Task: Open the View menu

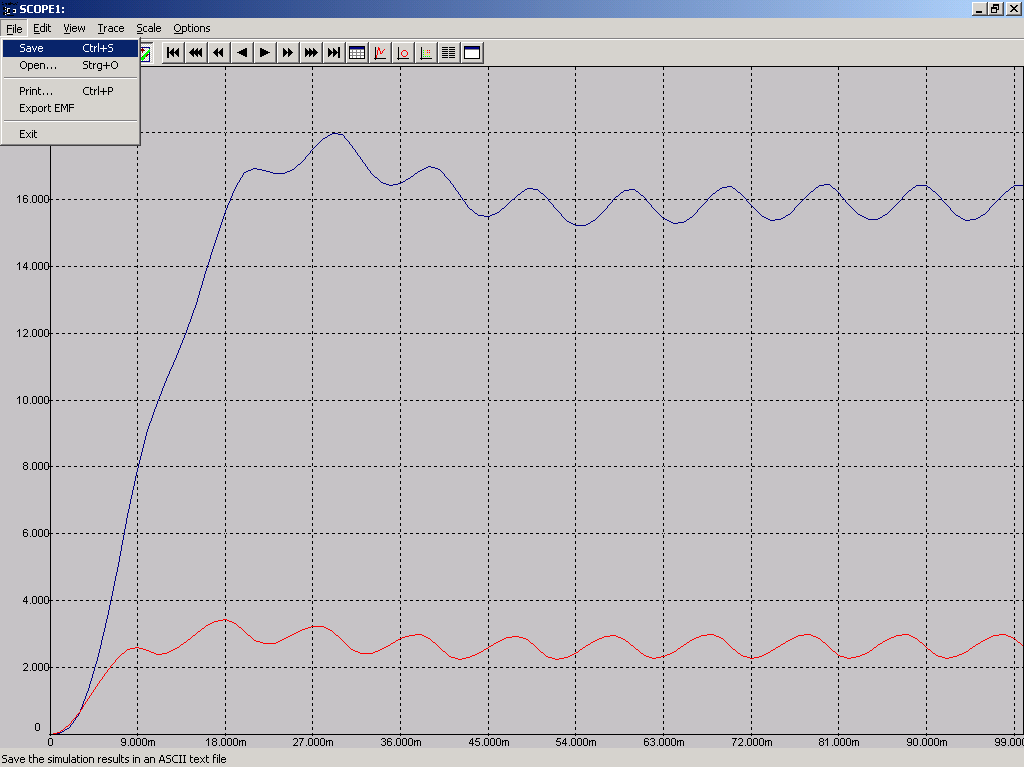Action: pyautogui.click(x=74, y=28)
